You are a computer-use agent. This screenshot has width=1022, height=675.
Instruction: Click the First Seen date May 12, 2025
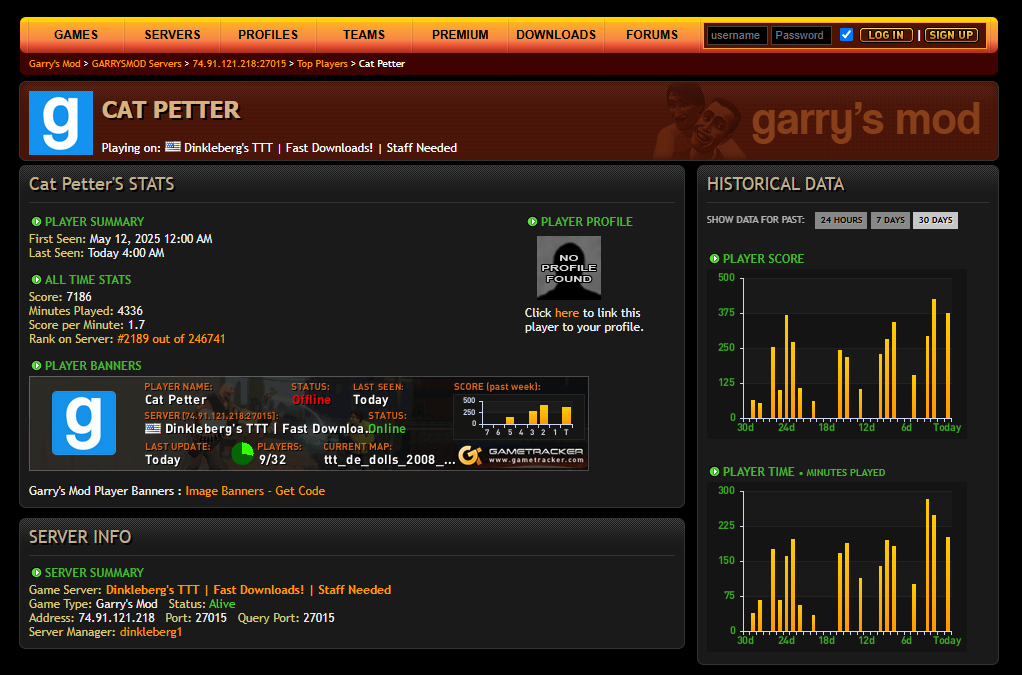pyautogui.click(x=151, y=238)
